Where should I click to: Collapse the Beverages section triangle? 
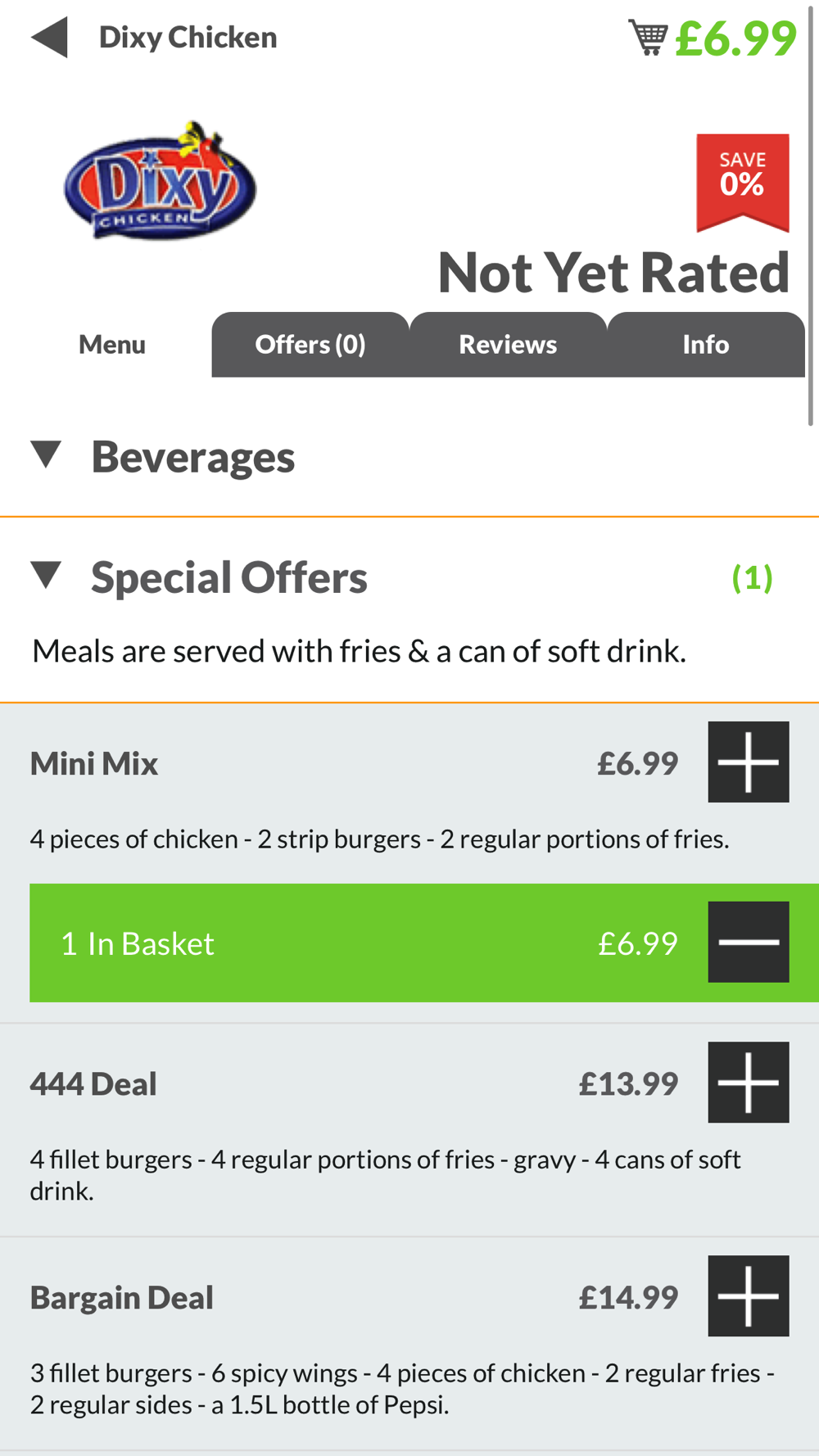(46, 454)
